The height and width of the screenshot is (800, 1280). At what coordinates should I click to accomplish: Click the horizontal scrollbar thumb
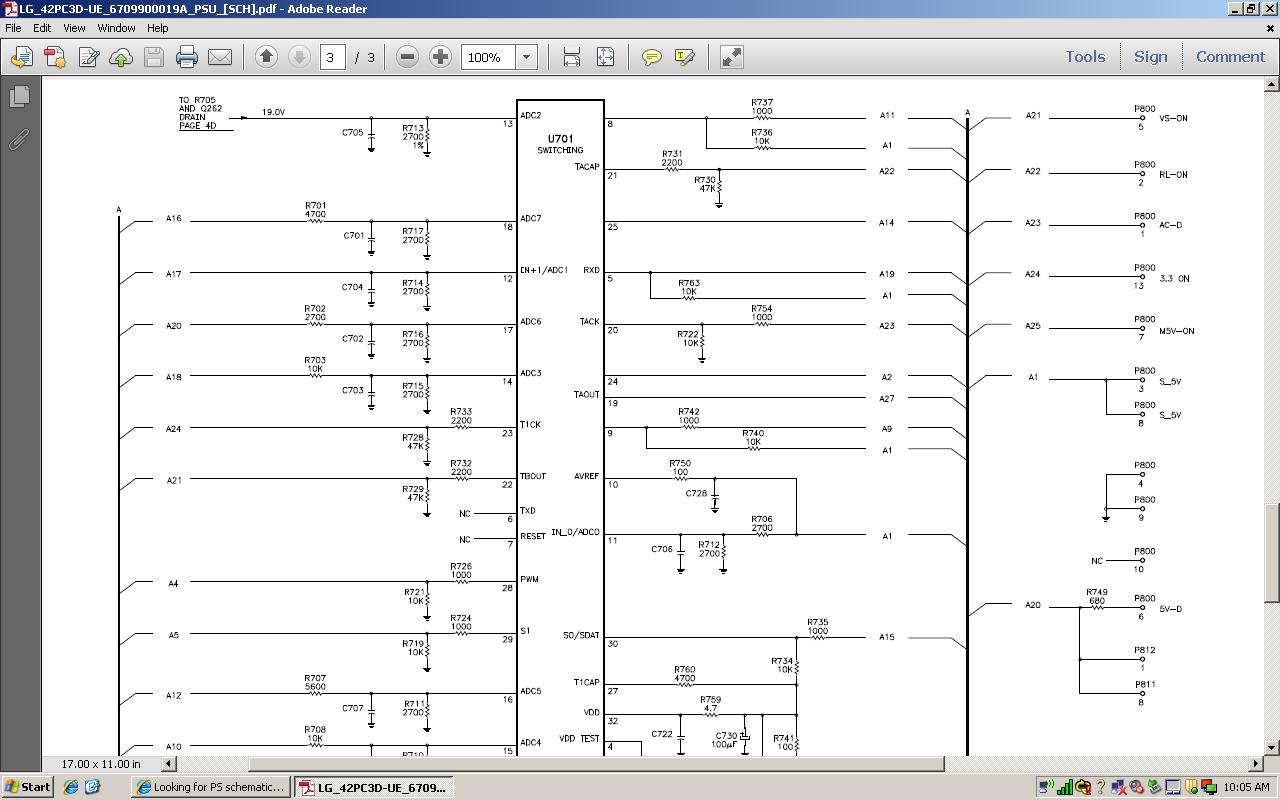point(595,764)
